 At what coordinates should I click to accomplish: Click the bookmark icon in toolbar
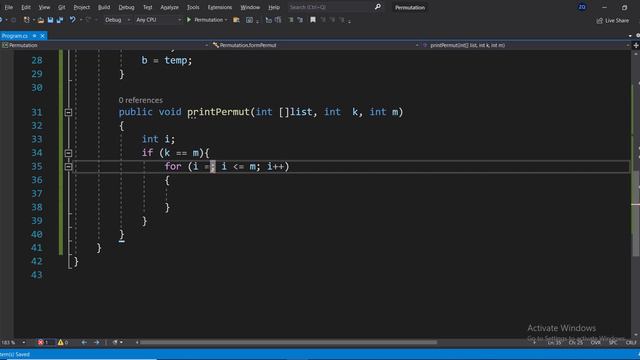(x=313, y=20)
